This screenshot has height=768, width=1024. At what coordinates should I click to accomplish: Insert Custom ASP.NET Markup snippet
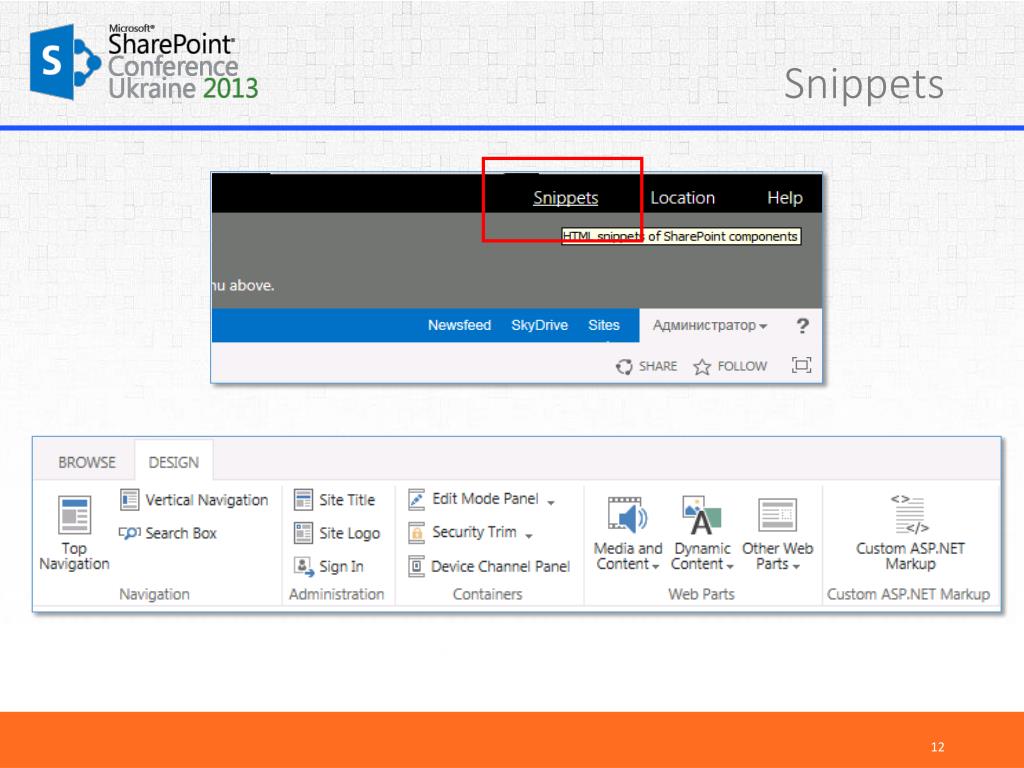[x=910, y=533]
